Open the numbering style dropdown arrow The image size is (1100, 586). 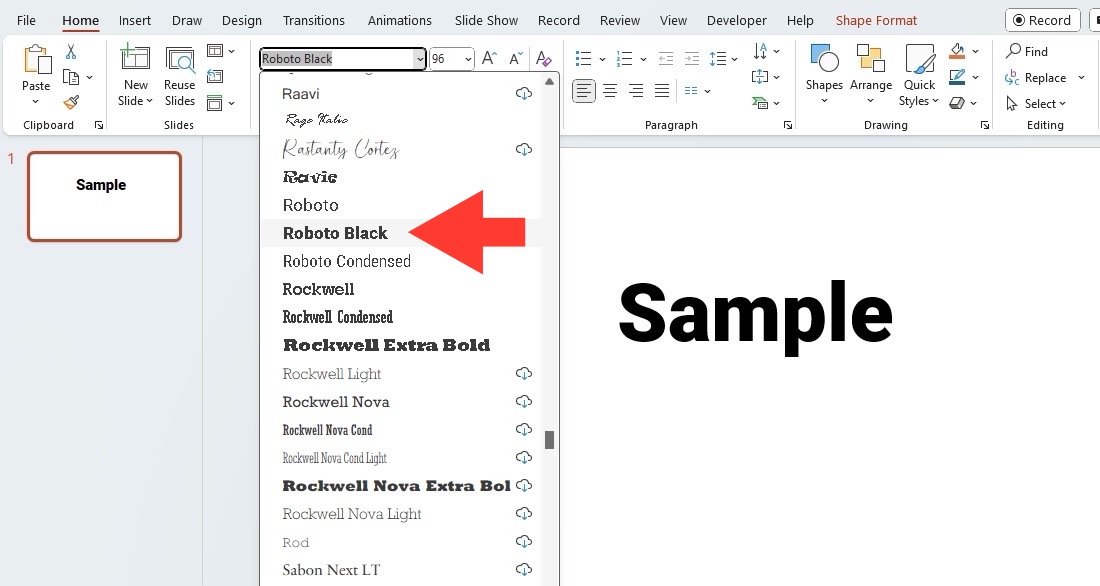[x=643, y=59]
